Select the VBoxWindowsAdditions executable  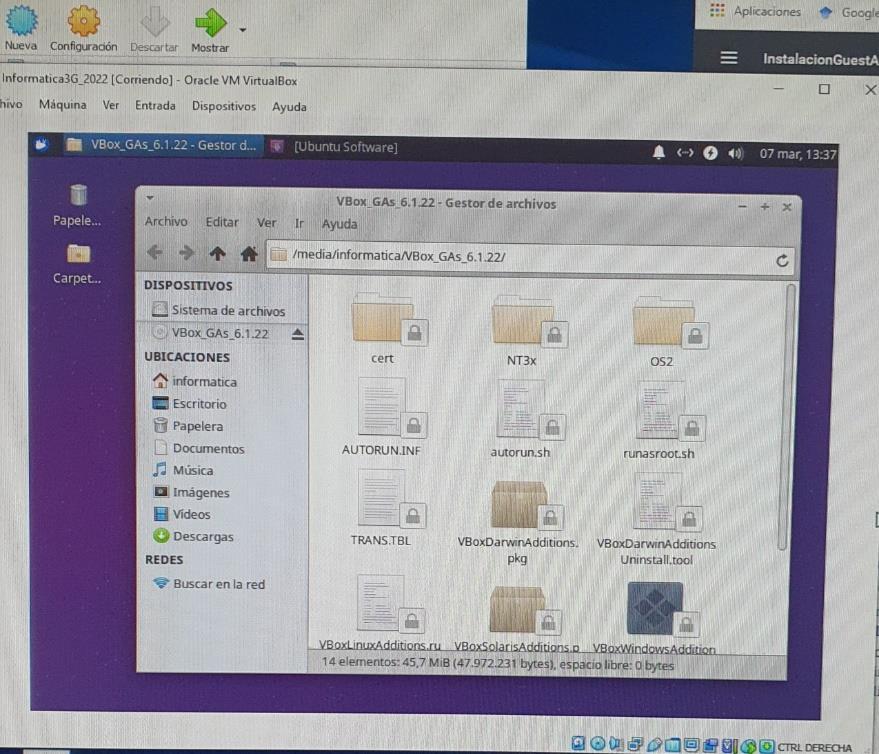click(656, 617)
